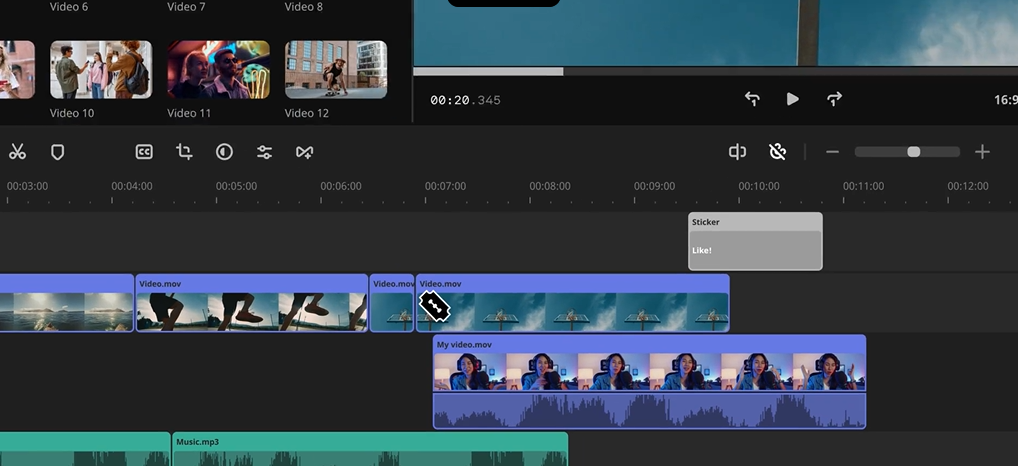Step back one frame
This screenshot has width=1018, height=466.
click(x=752, y=99)
